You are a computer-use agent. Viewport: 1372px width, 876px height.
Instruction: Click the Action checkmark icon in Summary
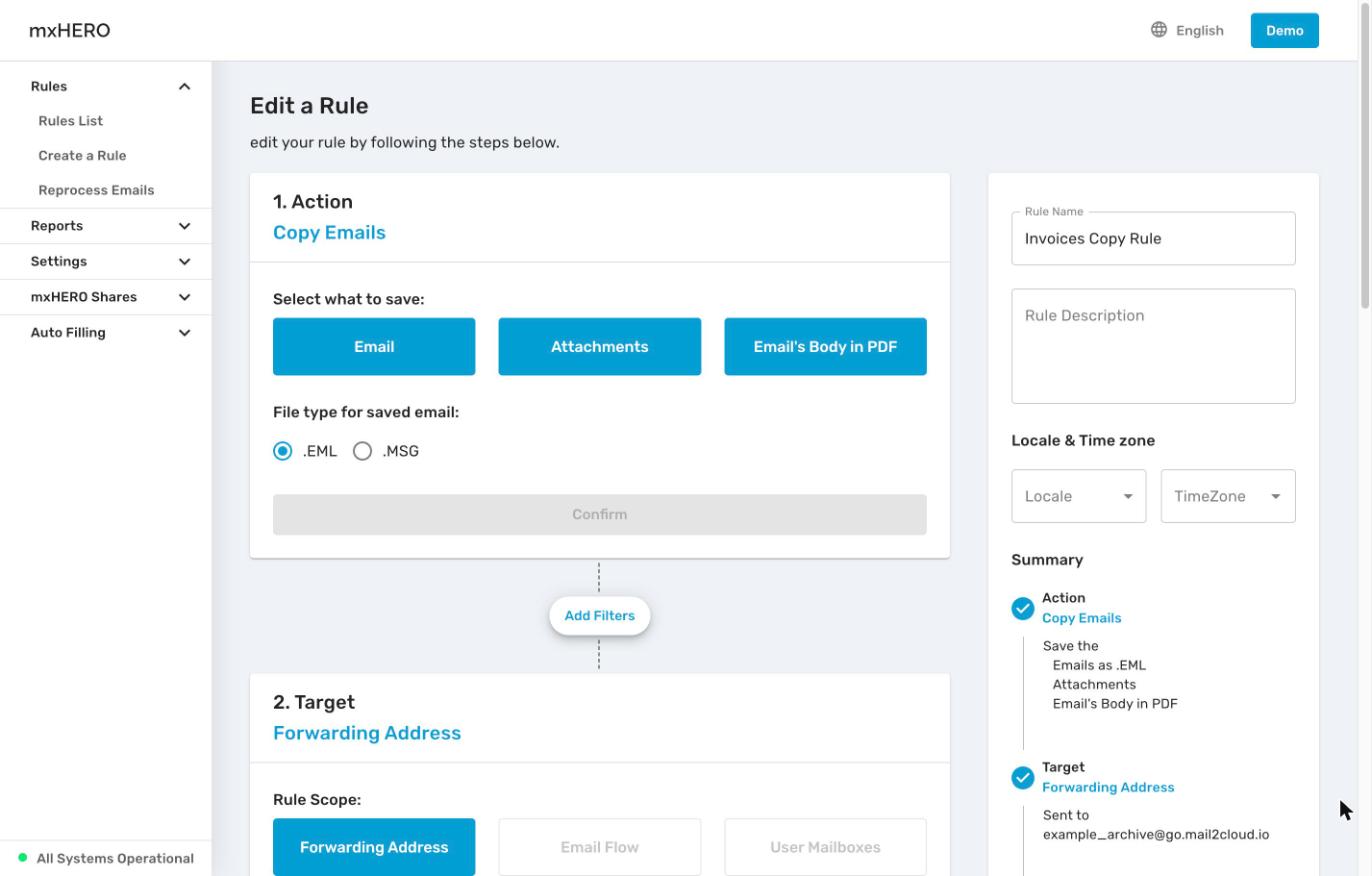point(1022,608)
